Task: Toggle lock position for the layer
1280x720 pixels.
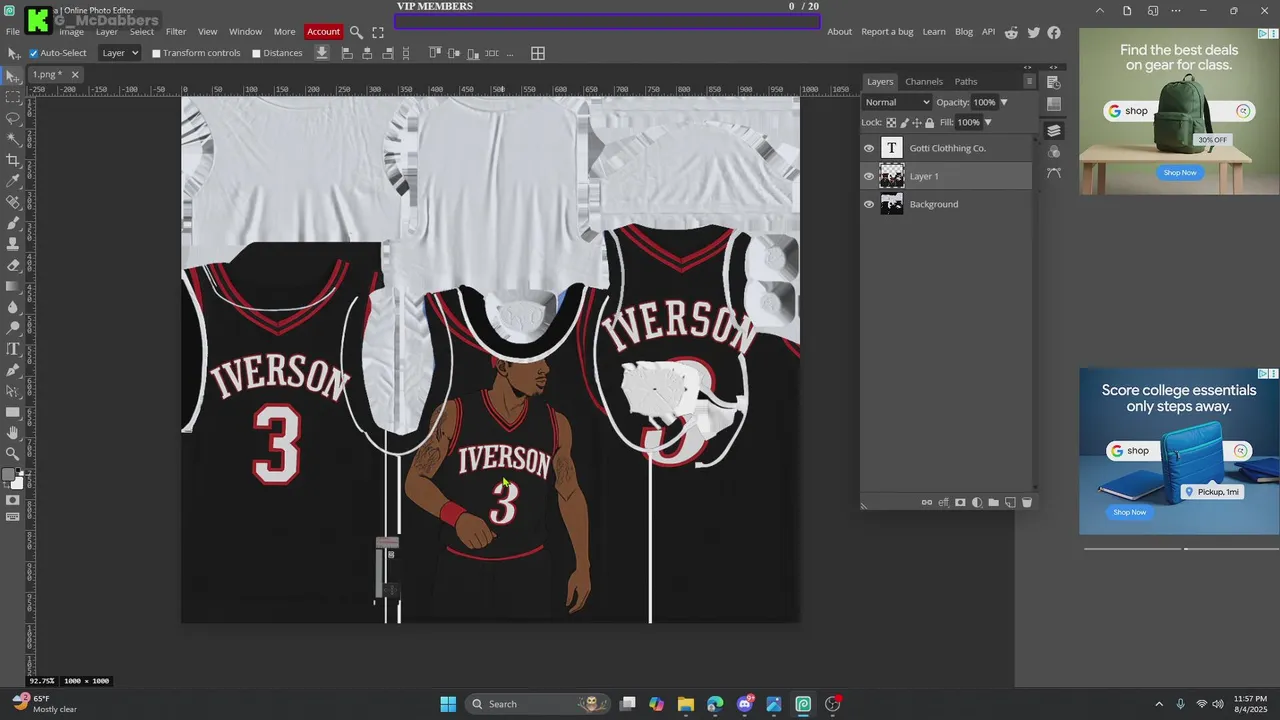Action: (917, 123)
